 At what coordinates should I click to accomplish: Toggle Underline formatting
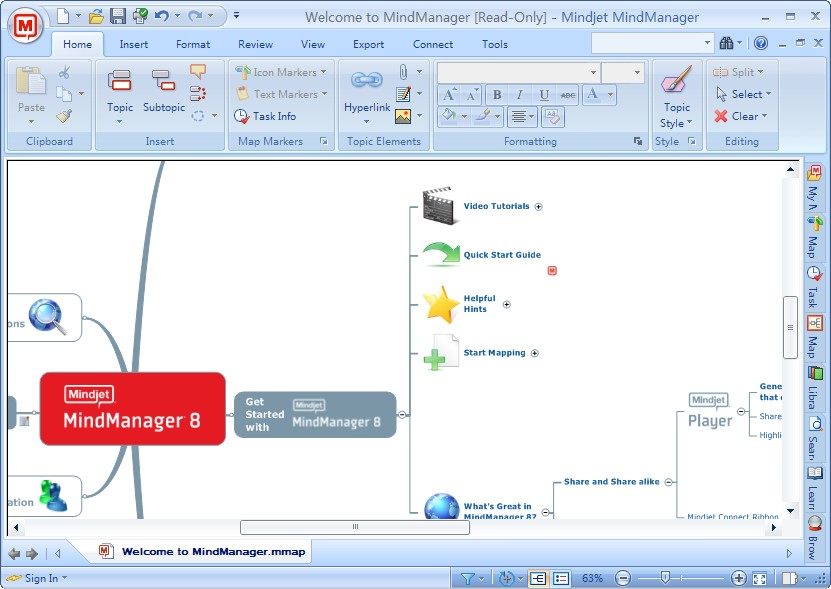[x=544, y=94]
